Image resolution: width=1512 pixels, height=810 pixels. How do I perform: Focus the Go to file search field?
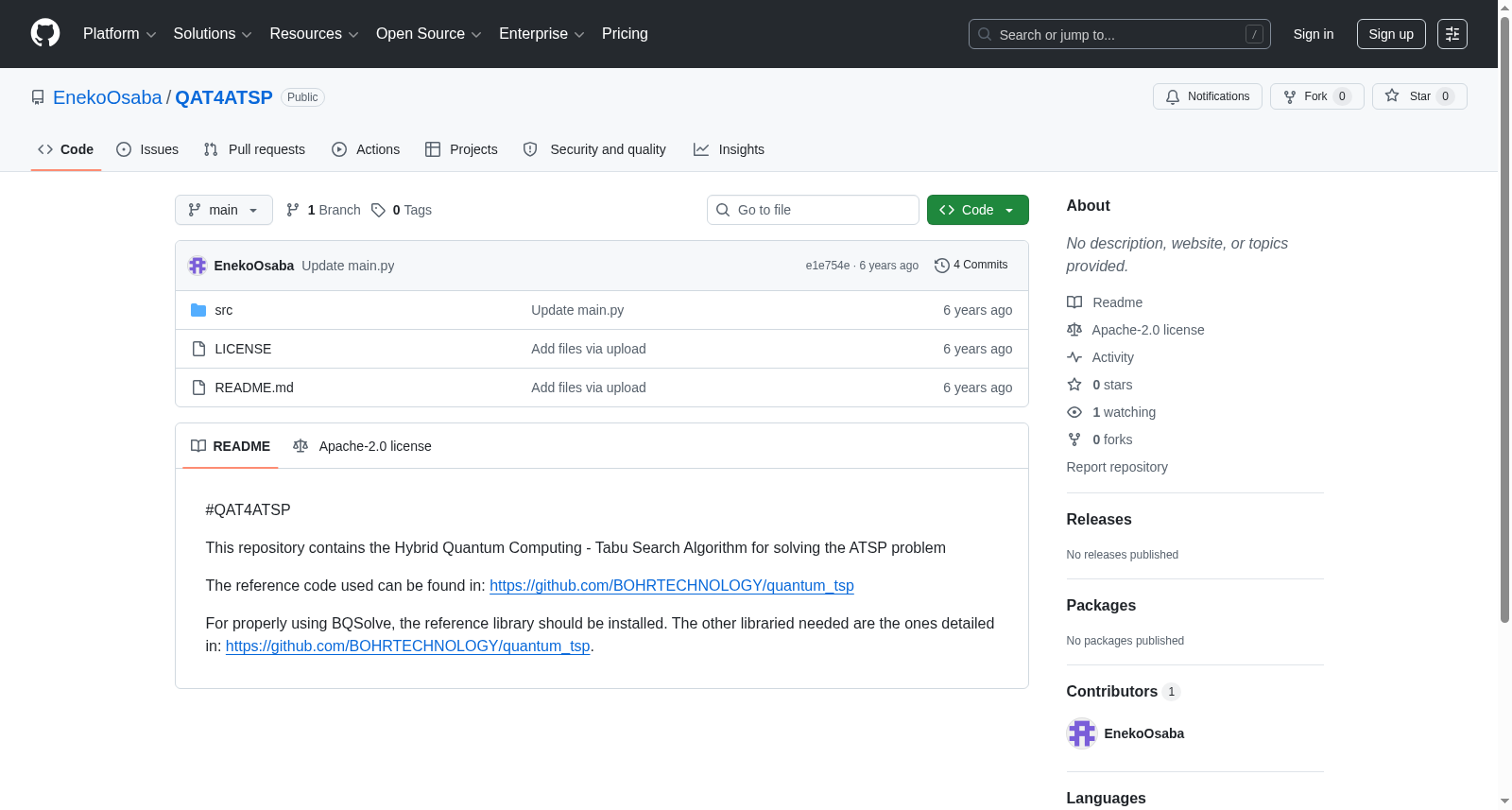click(813, 210)
